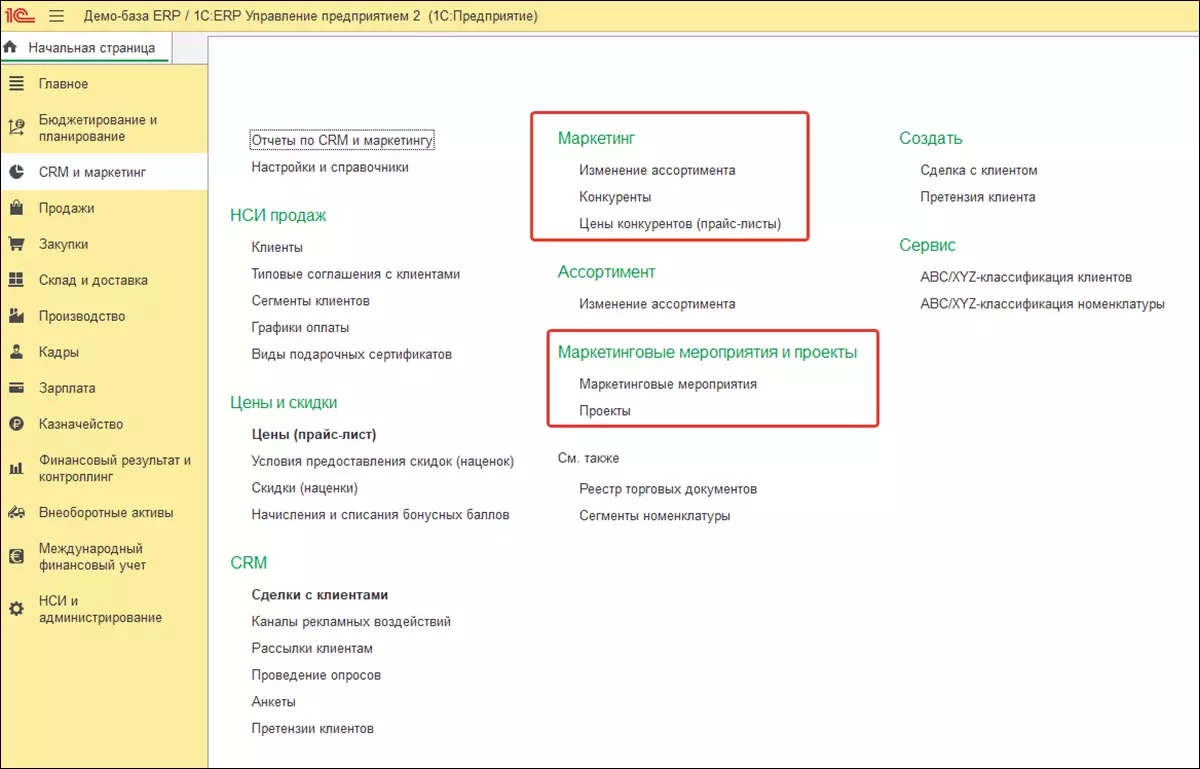Screen dimensions: 1200x769
Task: Open the Склад и доставка section
Action: coord(93,280)
